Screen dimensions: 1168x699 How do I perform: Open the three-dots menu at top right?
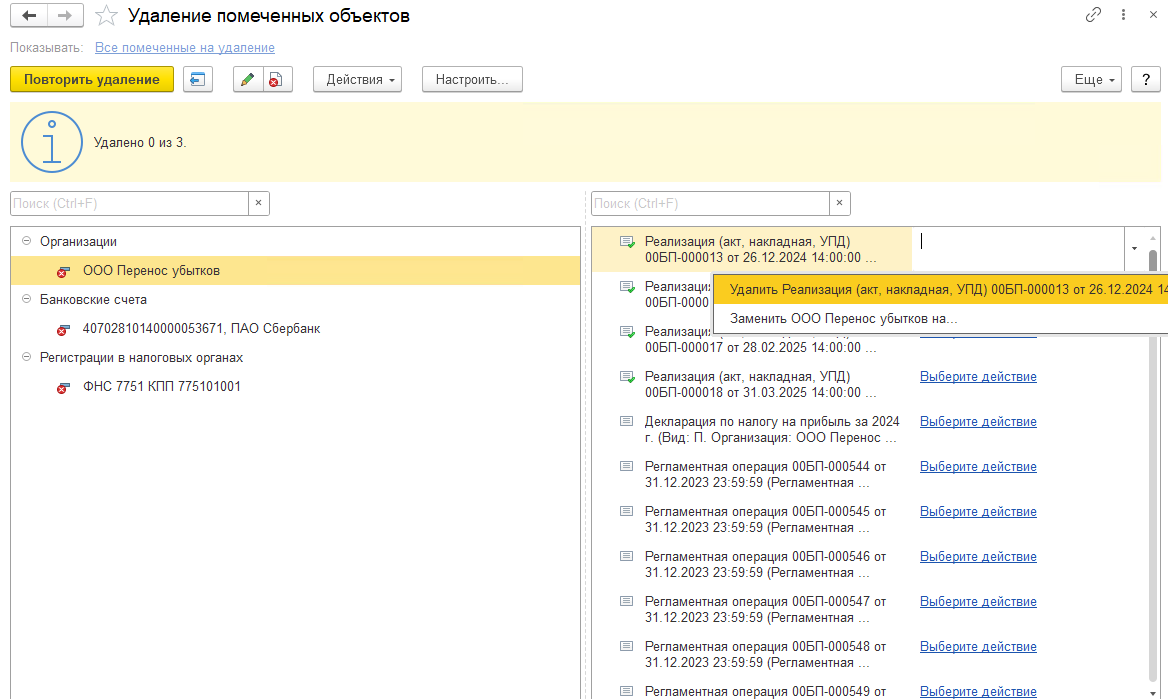[1124, 16]
